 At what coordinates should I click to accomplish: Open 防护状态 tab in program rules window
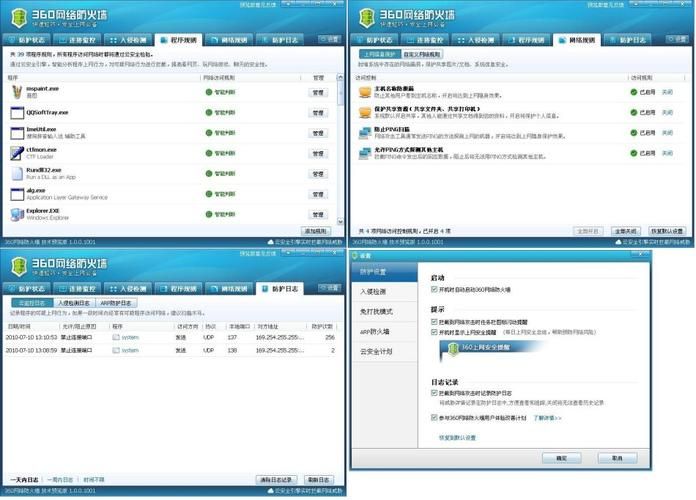coord(27,40)
